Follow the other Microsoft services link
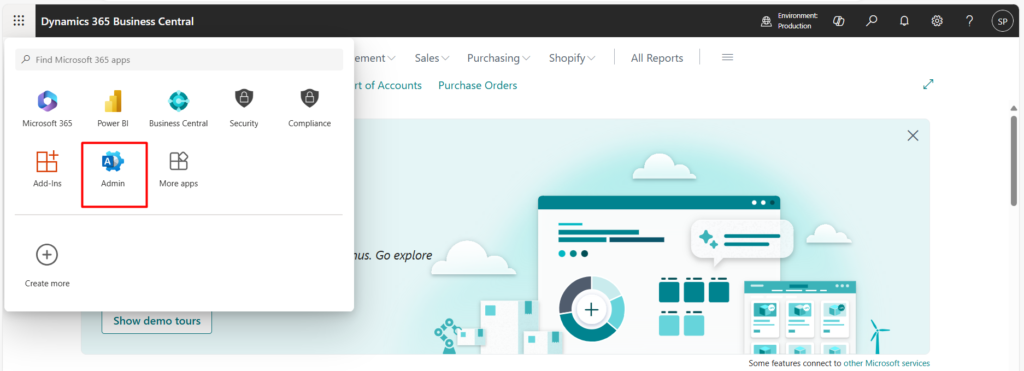The width and height of the screenshot is (1024, 371). pyautogui.click(x=886, y=363)
